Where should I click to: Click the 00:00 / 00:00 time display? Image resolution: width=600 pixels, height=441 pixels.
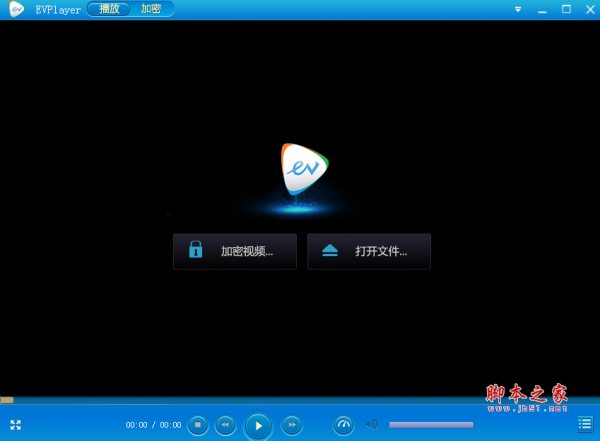(153, 425)
